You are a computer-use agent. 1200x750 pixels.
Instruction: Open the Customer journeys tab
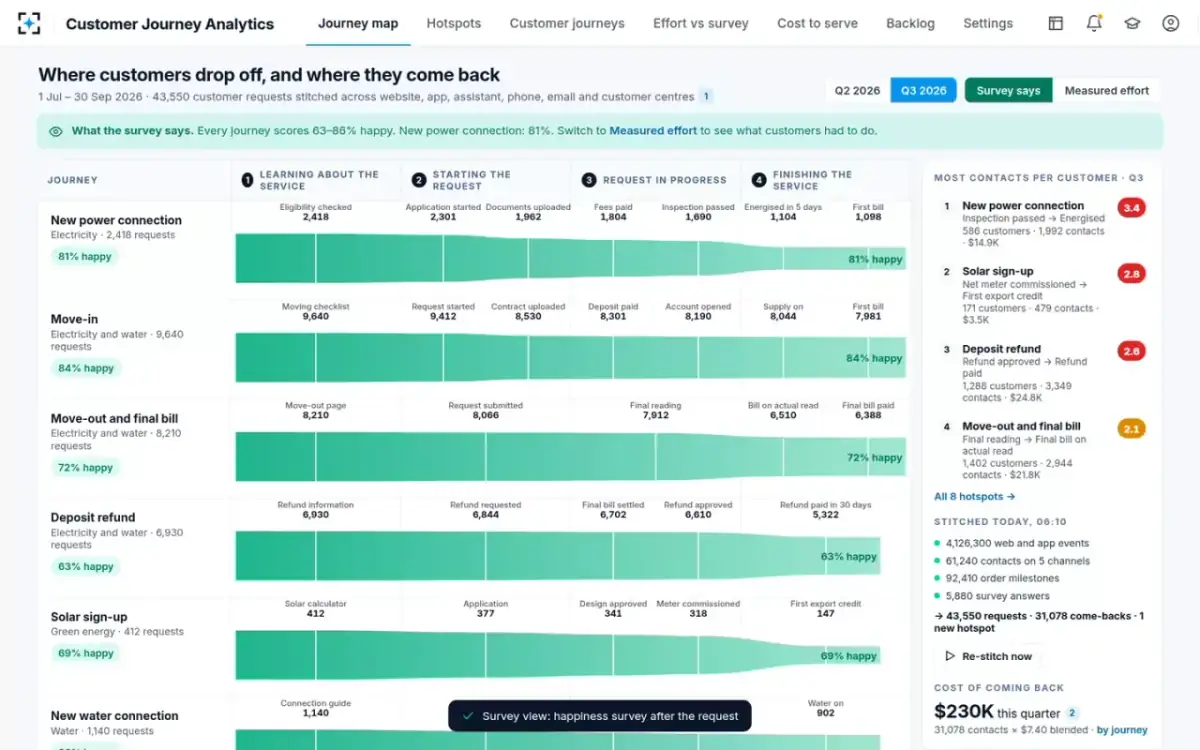click(567, 23)
